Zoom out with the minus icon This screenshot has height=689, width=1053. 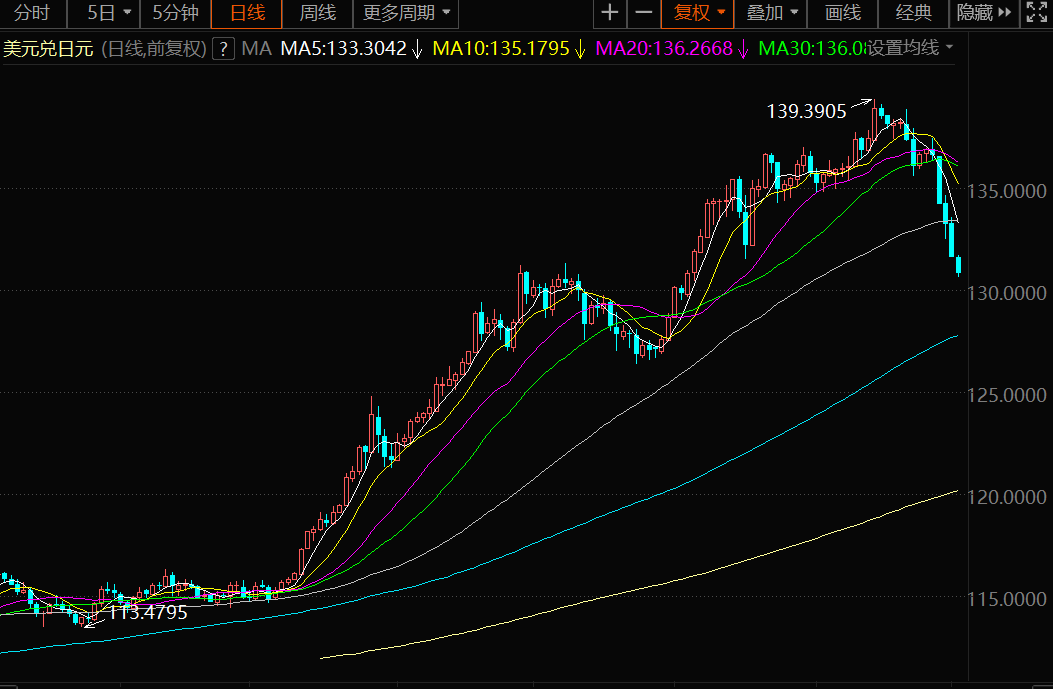point(644,13)
